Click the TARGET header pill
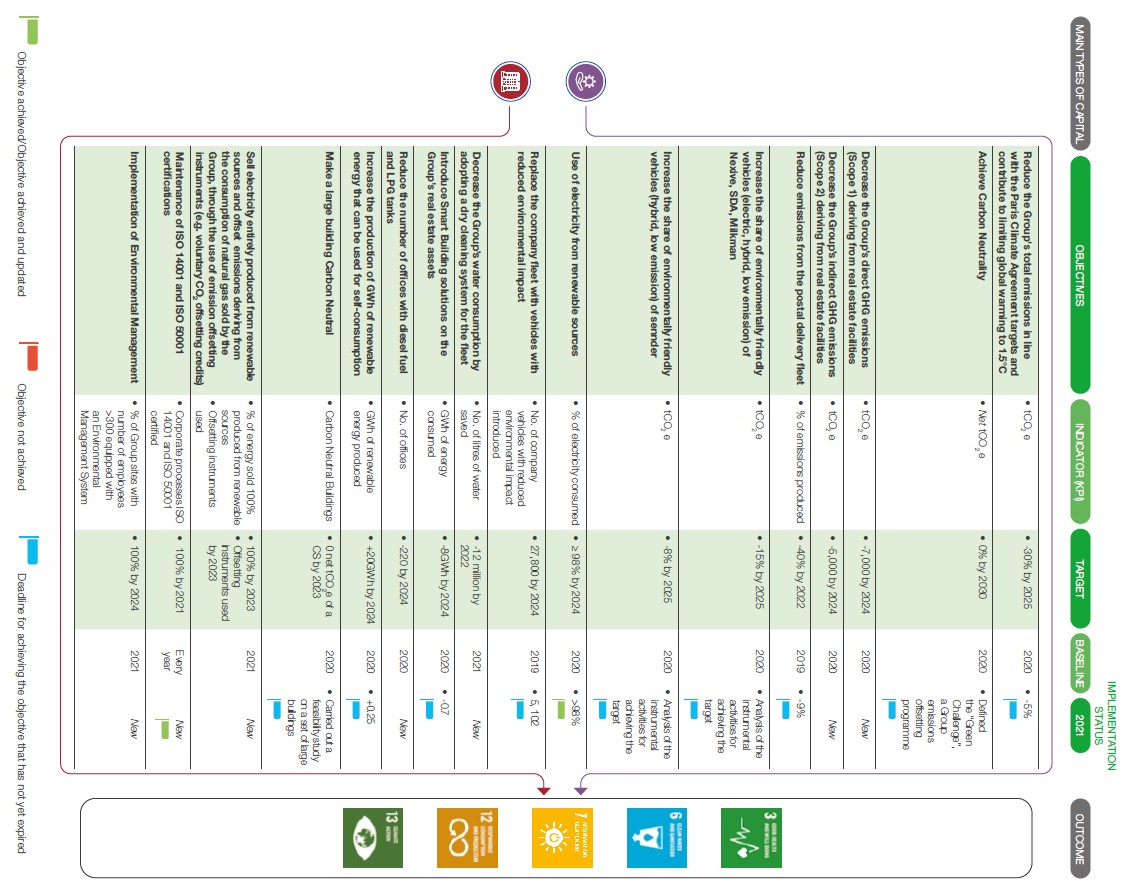1131x891 pixels. pyautogui.click(x=1084, y=578)
